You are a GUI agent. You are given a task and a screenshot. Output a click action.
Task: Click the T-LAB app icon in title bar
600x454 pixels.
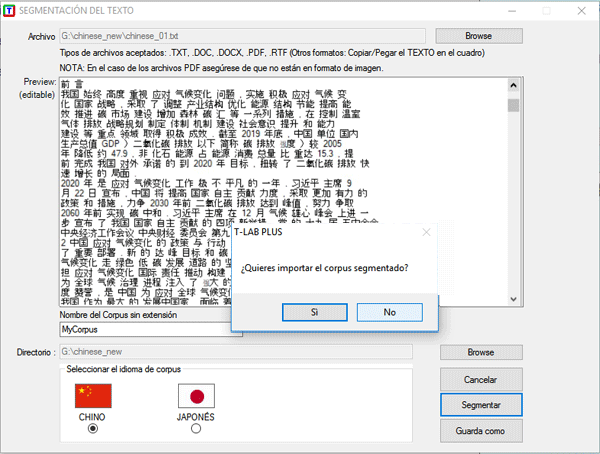pos(10,8)
